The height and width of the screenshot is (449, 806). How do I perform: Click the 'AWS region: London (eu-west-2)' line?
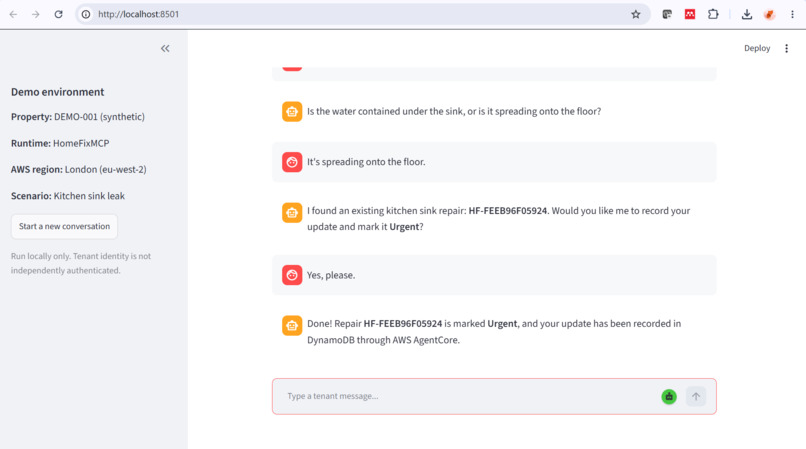(79, 169)
